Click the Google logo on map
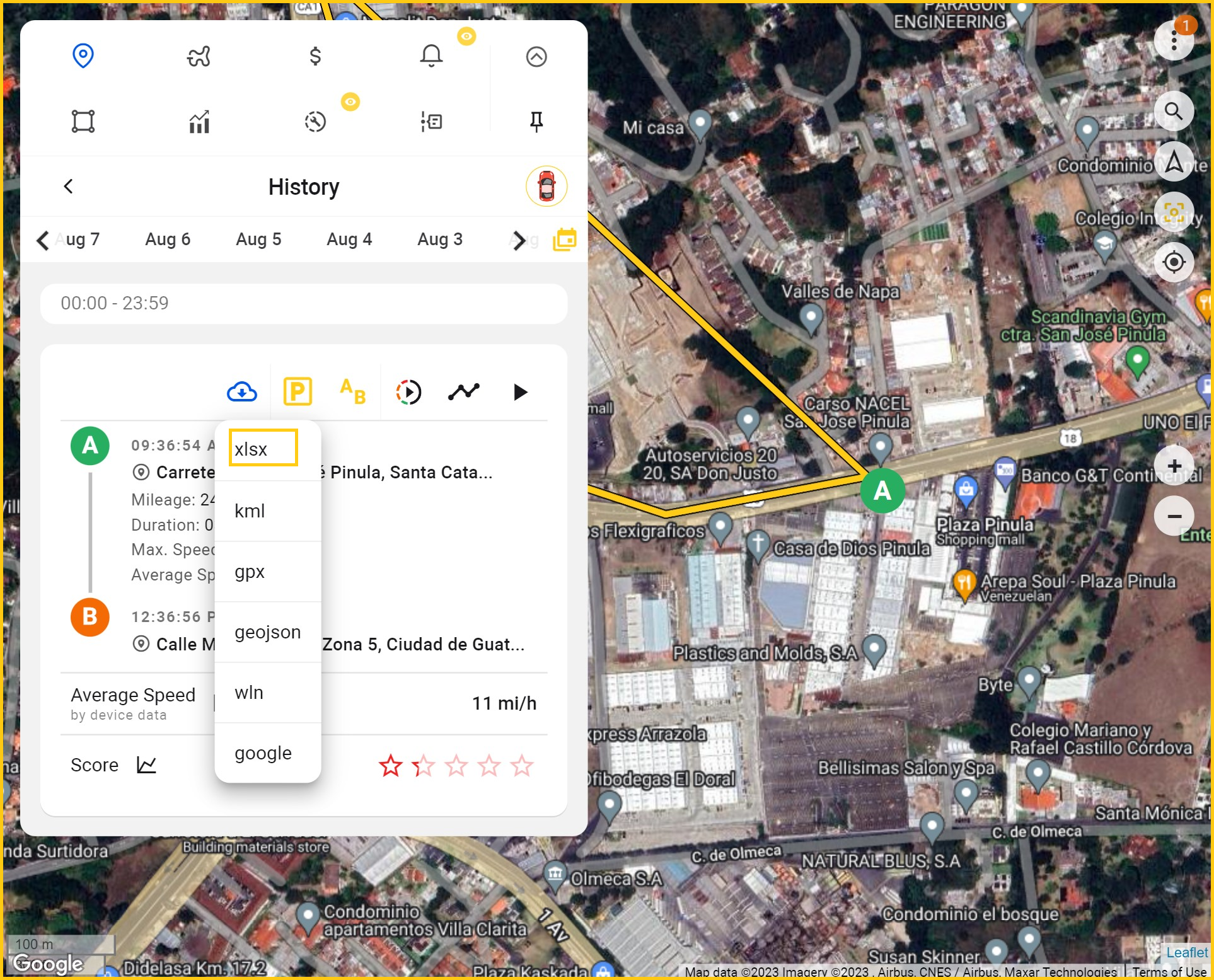Image resolution: width=1214 pixels, height=980 pixels. tap(48, 964)
